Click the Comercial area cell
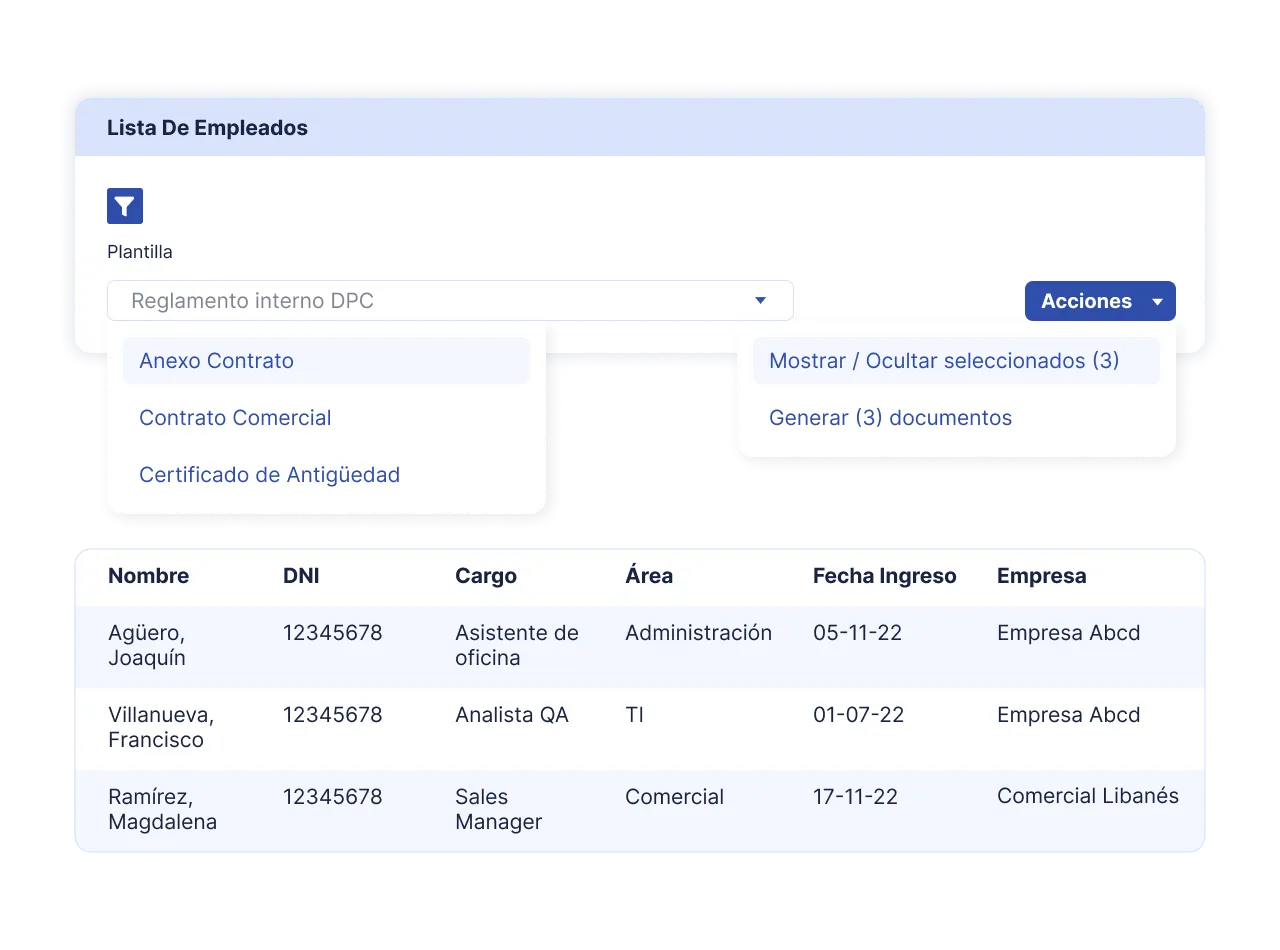 (674, 797)
